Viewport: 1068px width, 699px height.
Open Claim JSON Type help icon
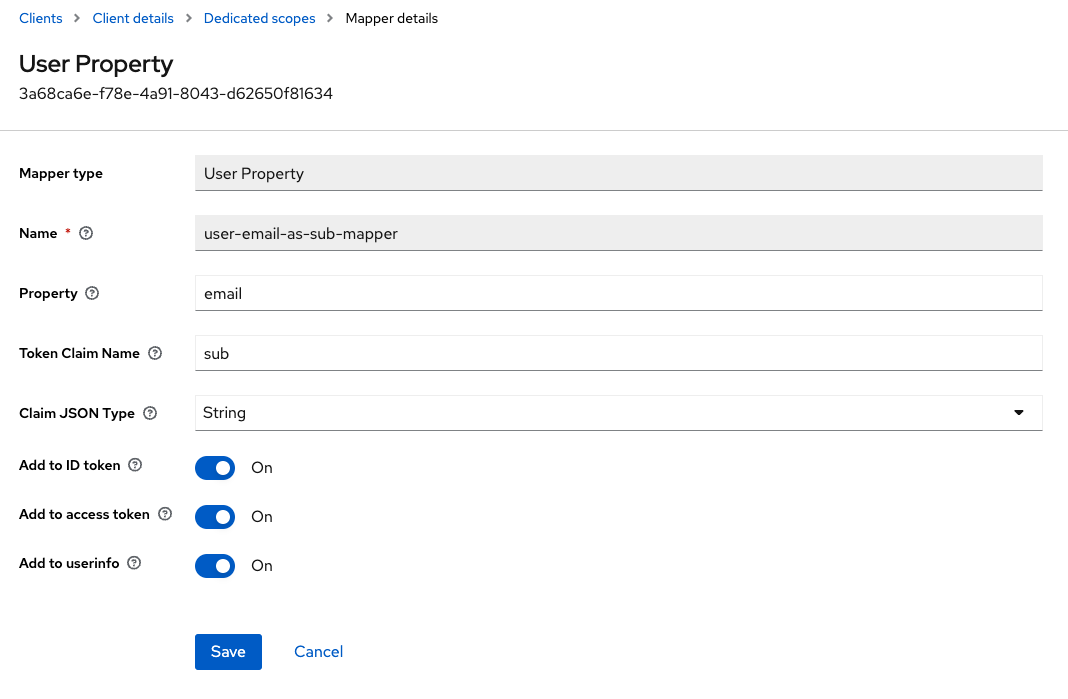[151, 413]
